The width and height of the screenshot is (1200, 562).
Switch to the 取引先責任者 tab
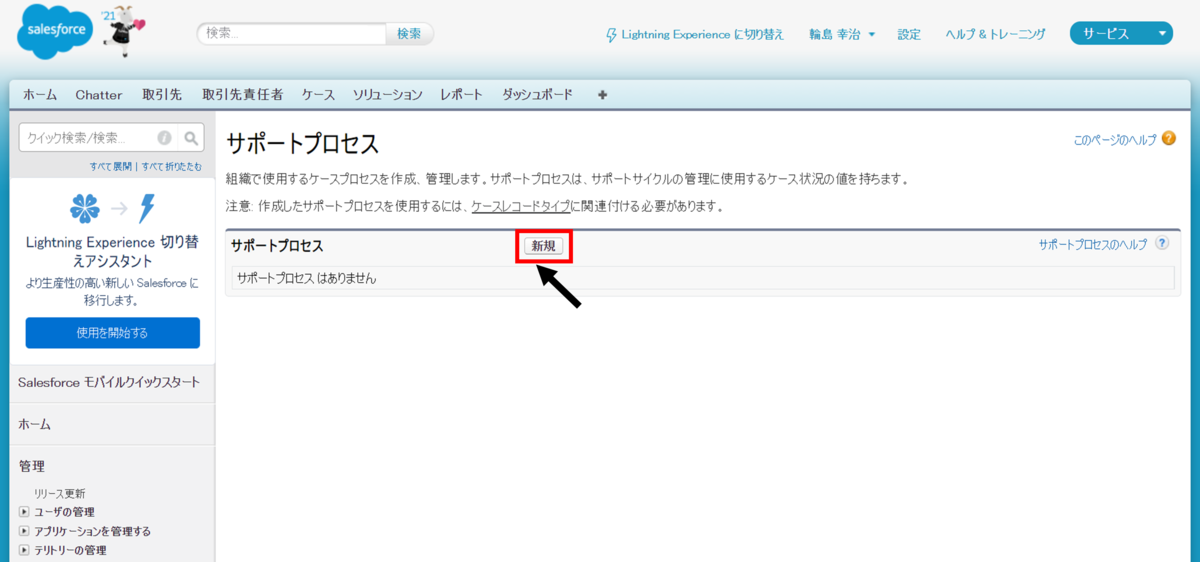pos(243,95)
